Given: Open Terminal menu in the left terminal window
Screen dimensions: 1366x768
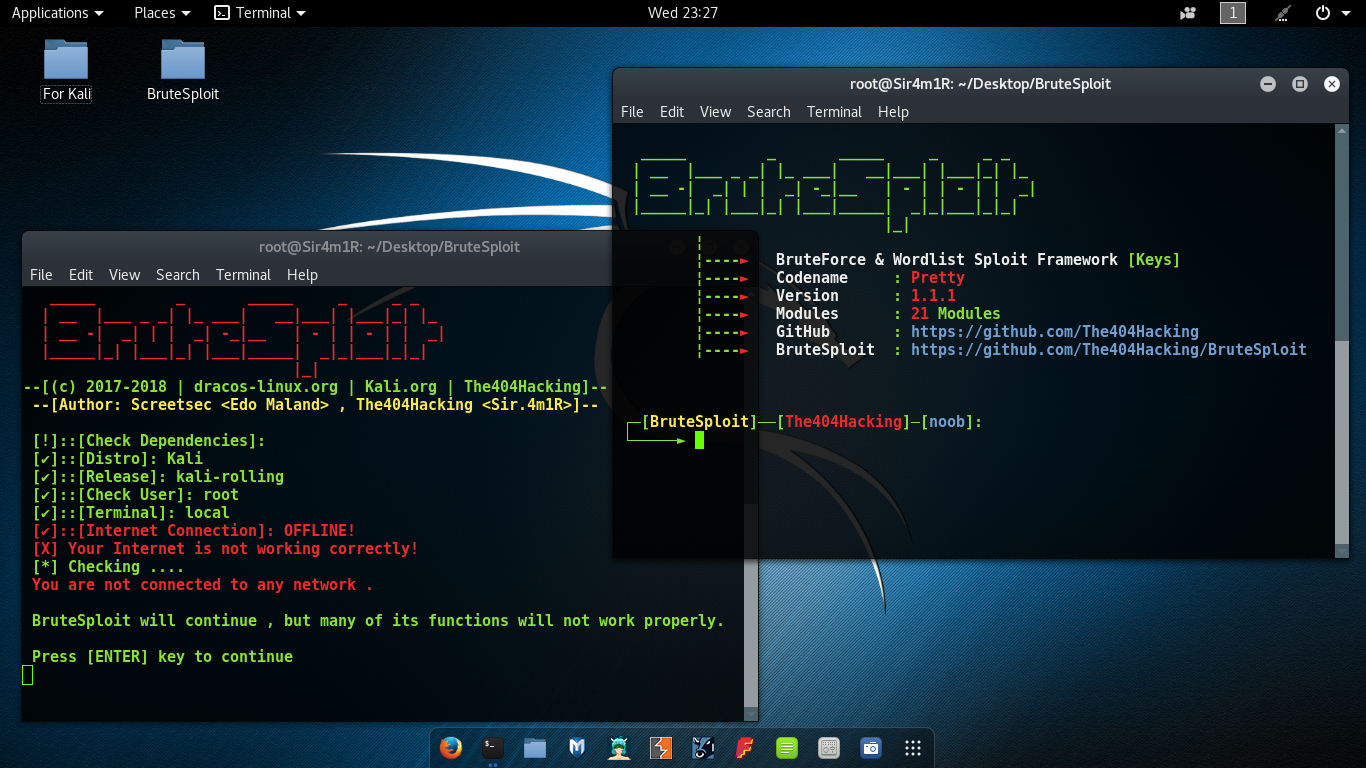Looking at the screenshot, I should (243, 275).
